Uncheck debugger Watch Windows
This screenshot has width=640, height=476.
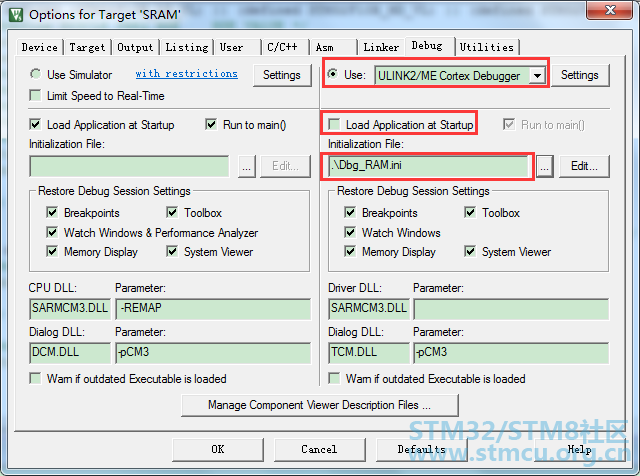click(x=350, y=232)
